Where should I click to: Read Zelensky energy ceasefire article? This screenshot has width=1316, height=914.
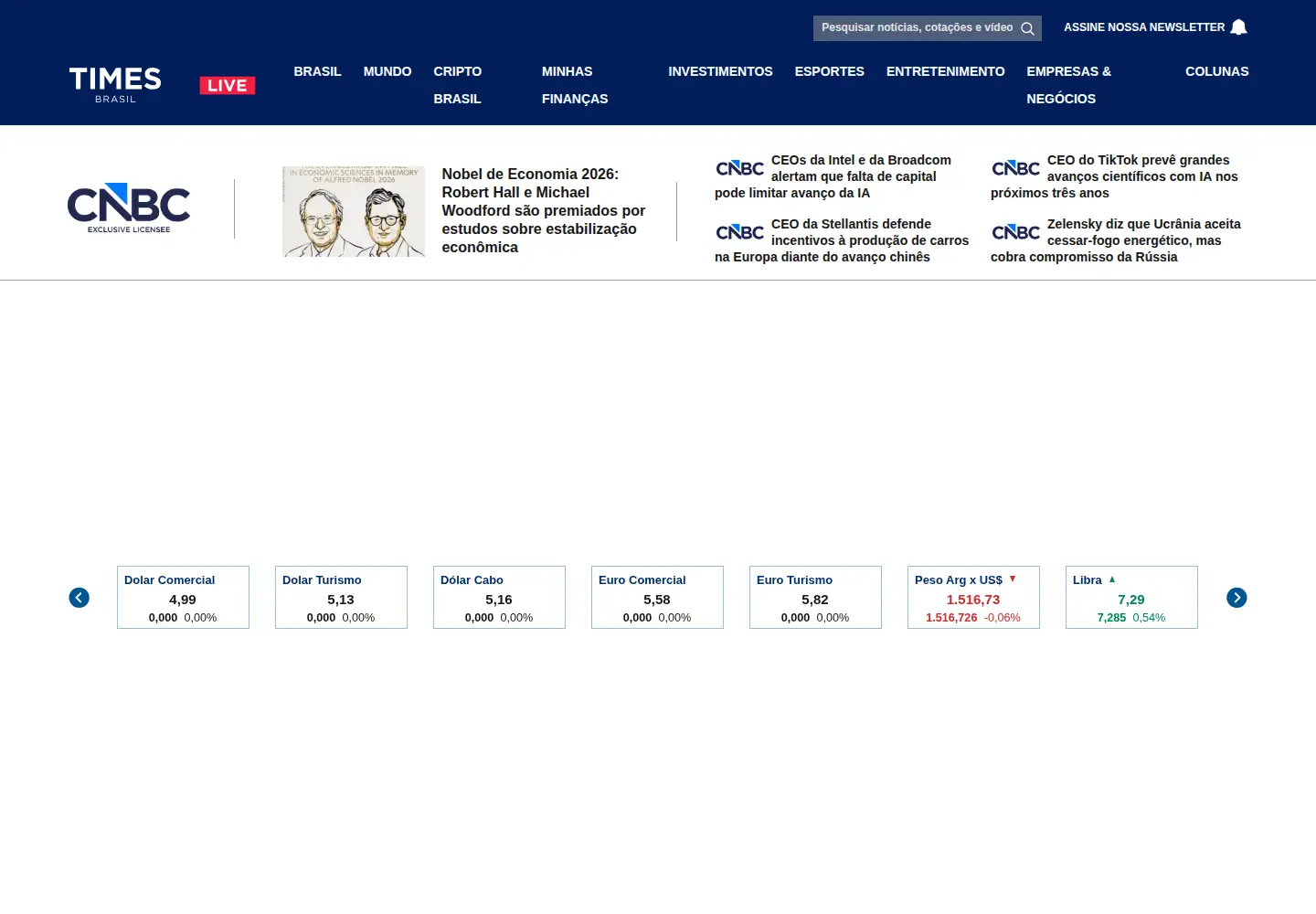(1117, 240)
